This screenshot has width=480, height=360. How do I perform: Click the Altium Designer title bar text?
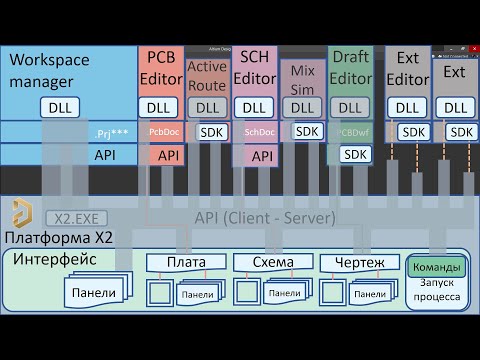[x=220, y=49]
